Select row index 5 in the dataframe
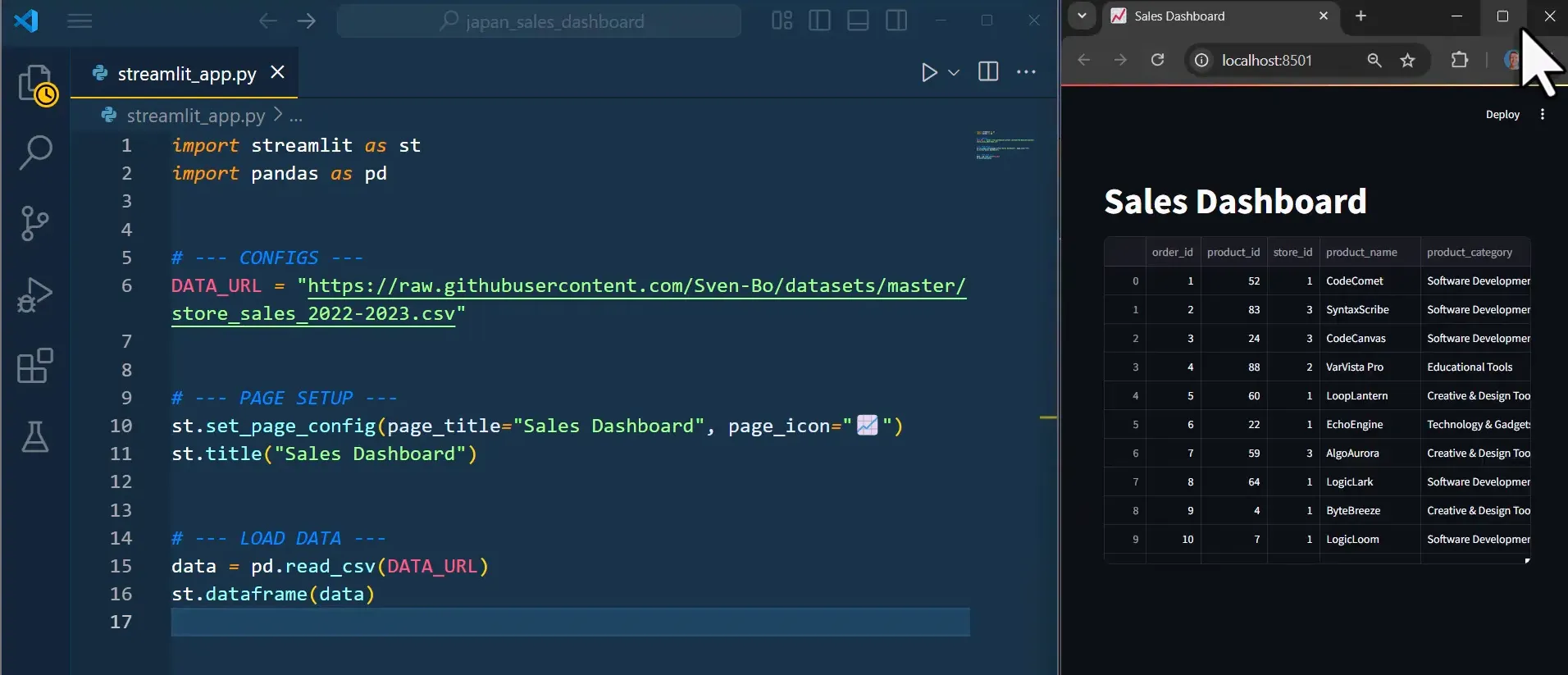Screen dimensions: 1568x675 1125,424
